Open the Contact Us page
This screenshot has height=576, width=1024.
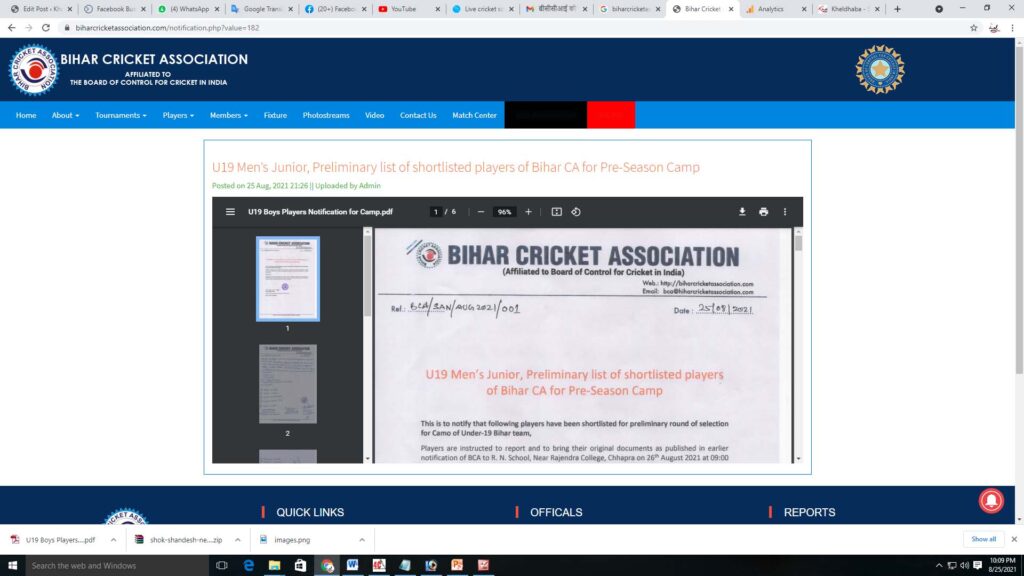point(418,115)
